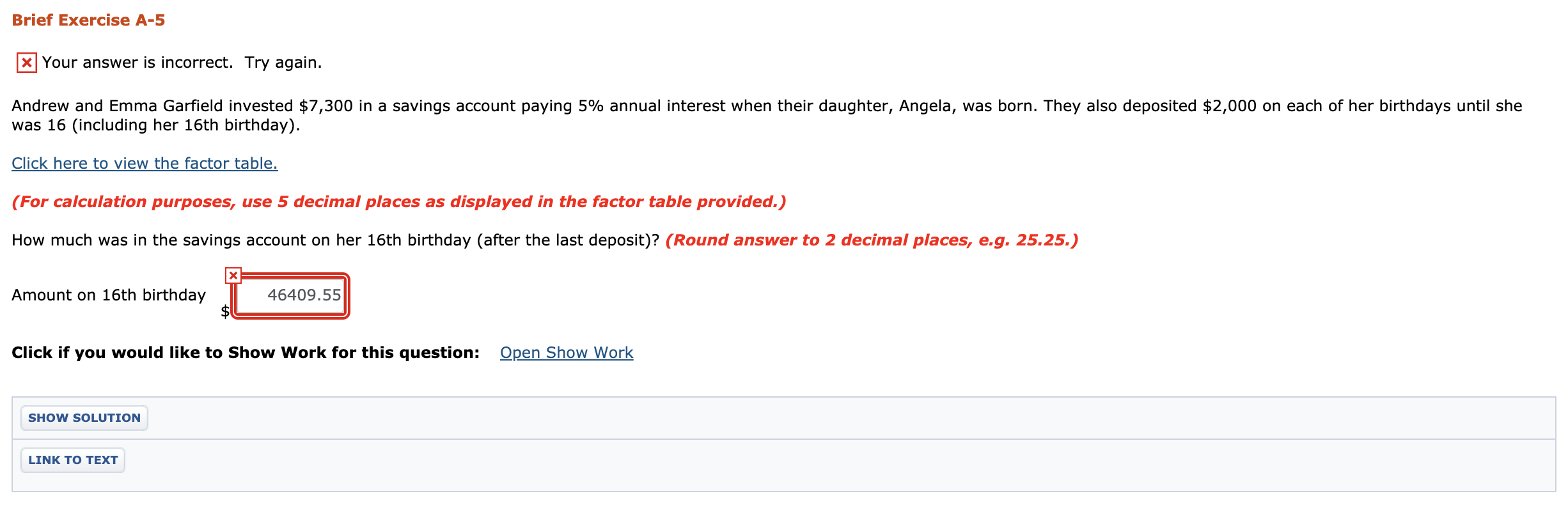This screenshot has height=505, width=1568.
Task: Click the 'Brief Exercise A-5' heading
Action: click(88, 19)
